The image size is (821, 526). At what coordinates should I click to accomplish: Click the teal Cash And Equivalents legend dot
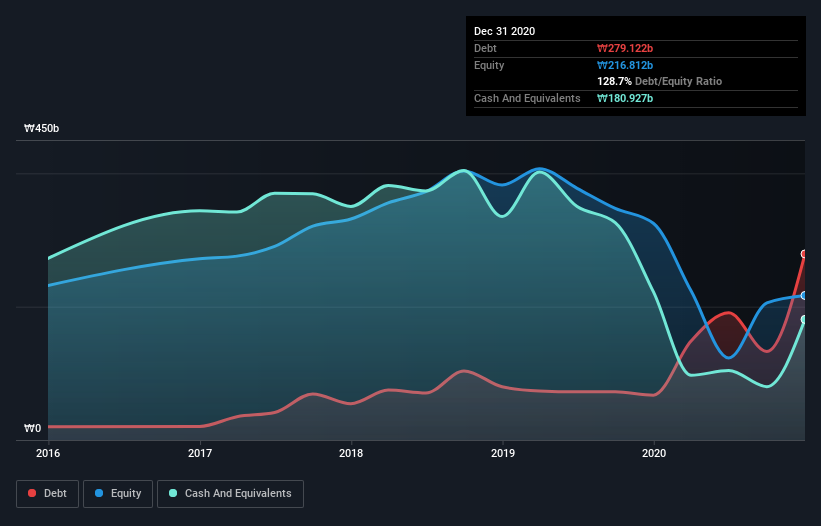pos(173,493)
